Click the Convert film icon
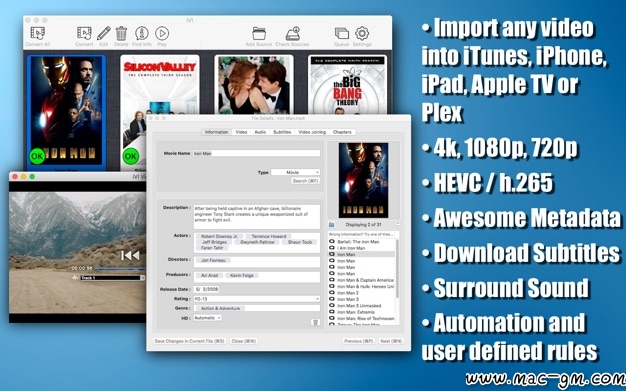This screenshot has width=626, height=391. [x=84, y=33]
